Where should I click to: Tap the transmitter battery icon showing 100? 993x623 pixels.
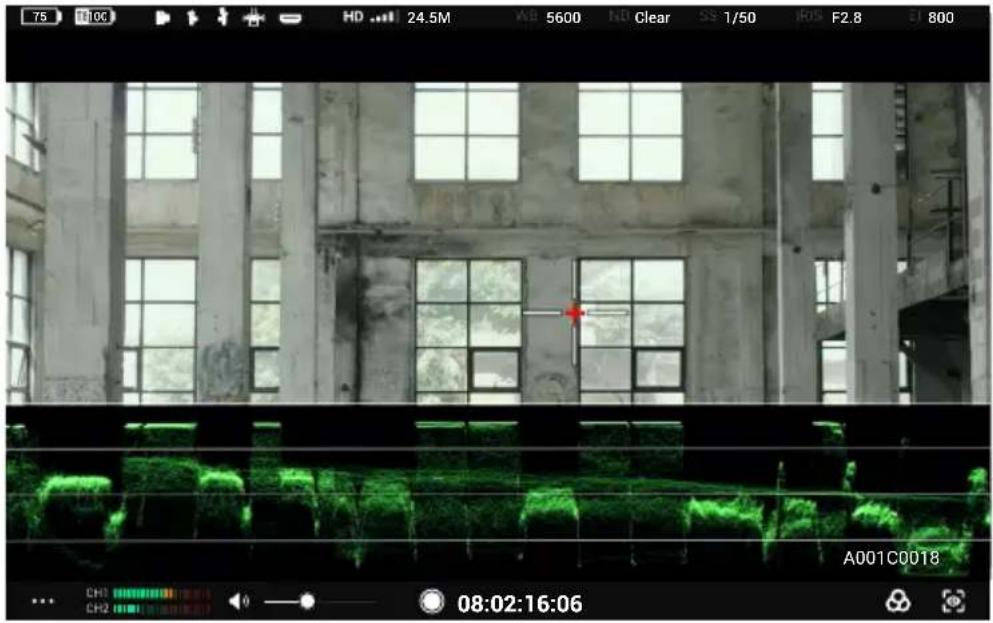(95, 17)
